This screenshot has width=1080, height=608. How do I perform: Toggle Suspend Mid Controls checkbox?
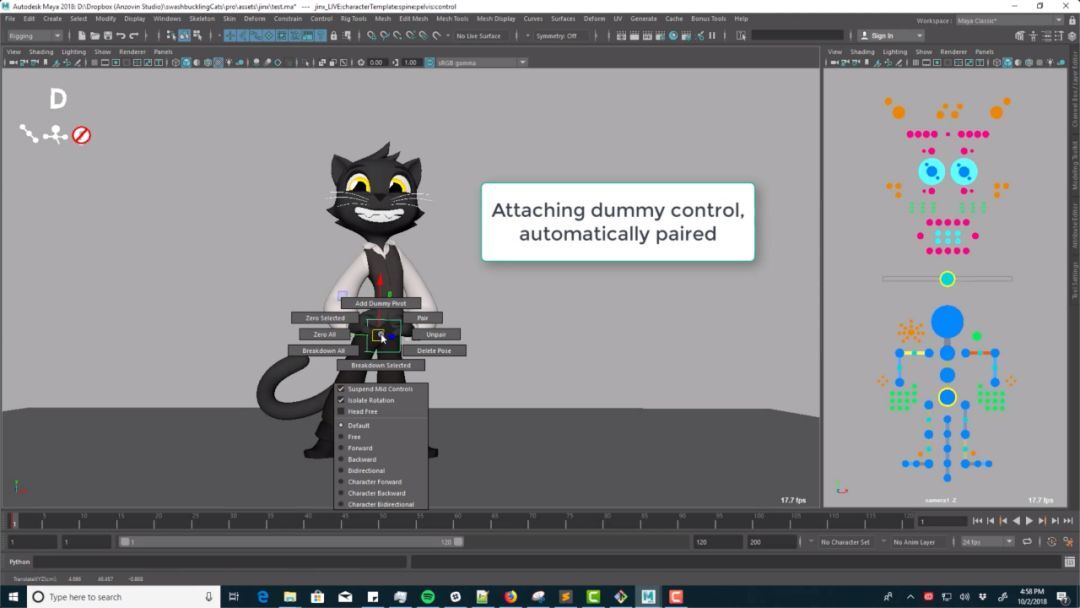[341, 389]
